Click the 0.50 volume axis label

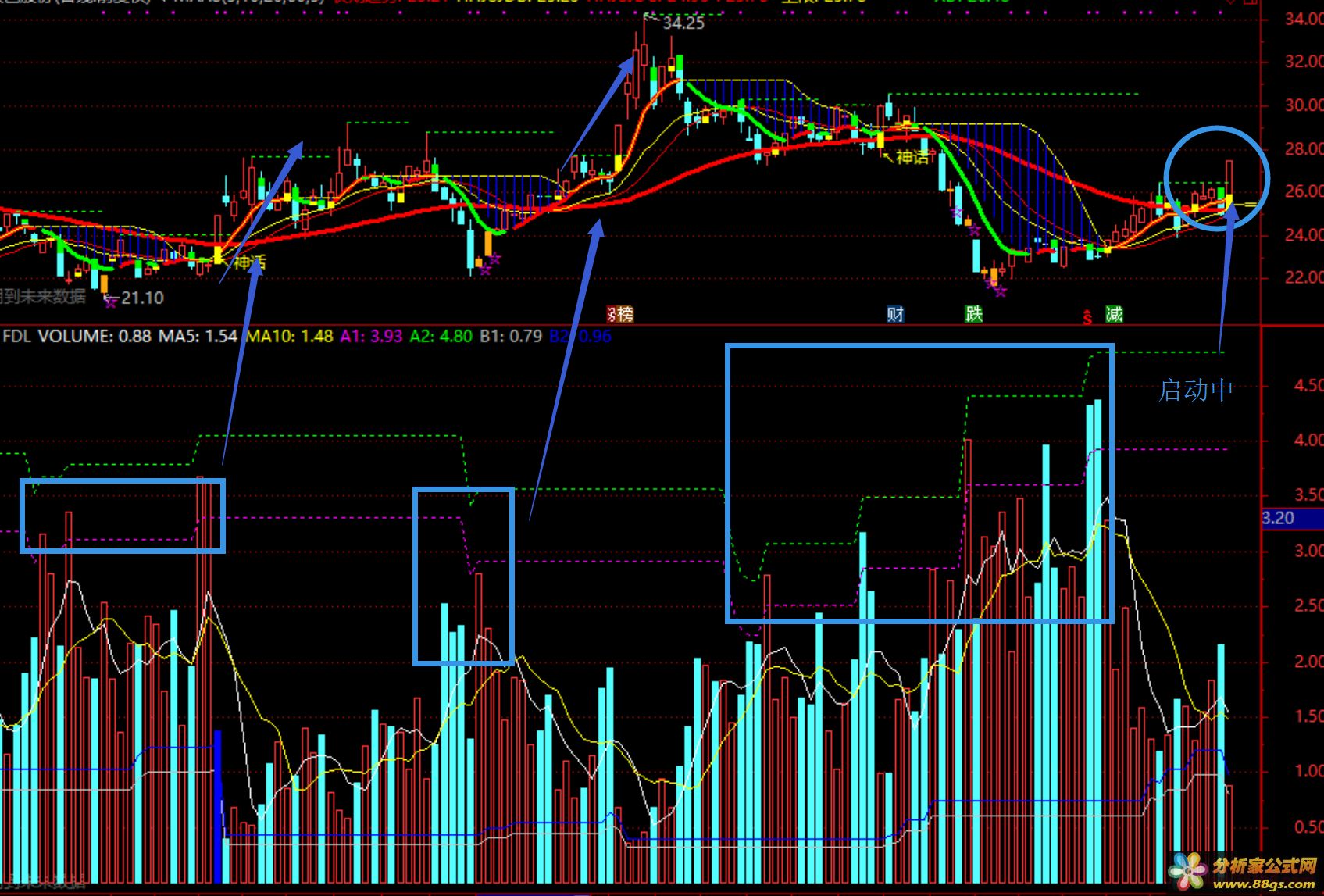click(x=1308, y=826)
